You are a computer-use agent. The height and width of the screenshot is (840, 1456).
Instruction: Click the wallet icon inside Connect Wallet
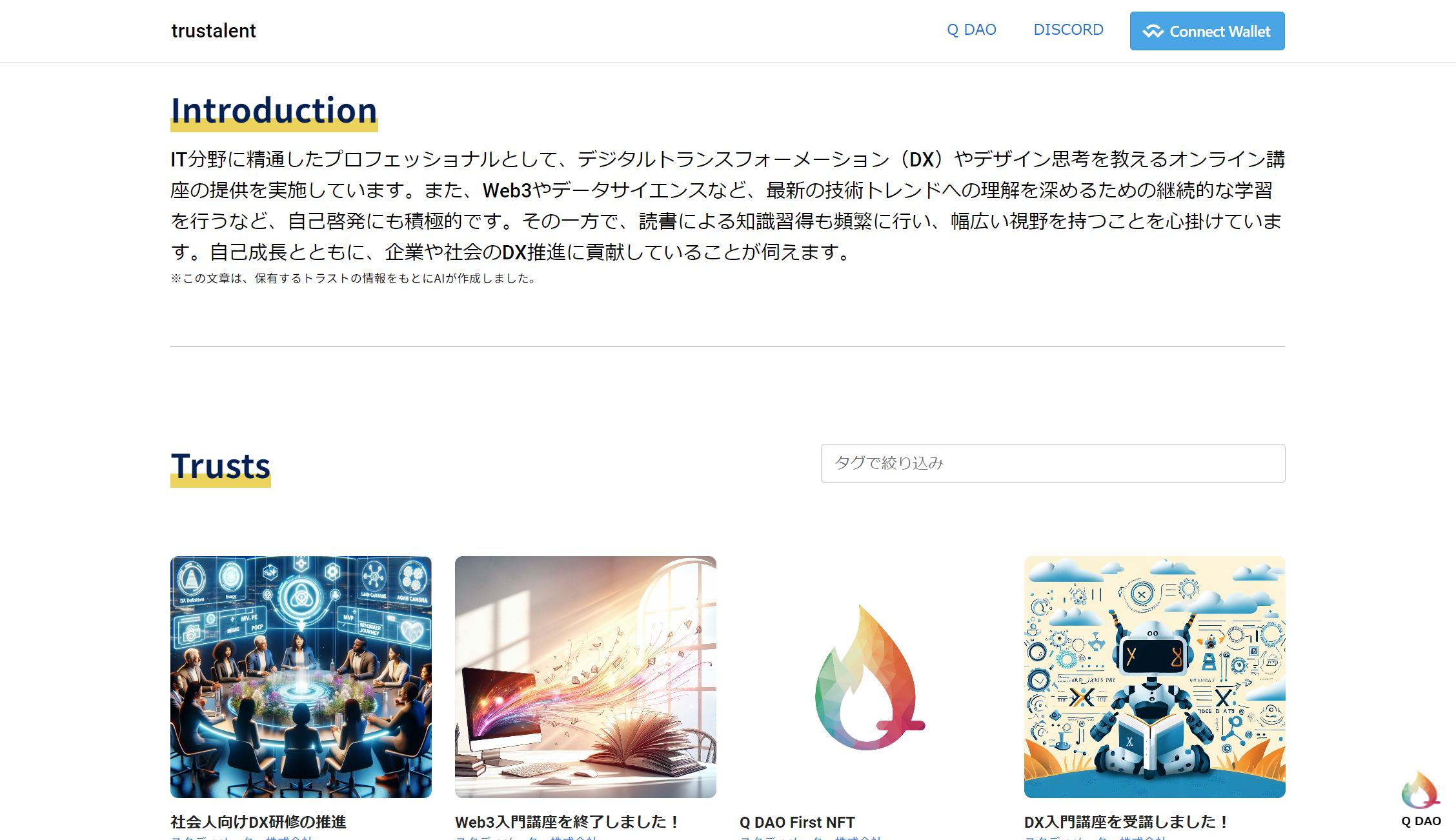(x=1153, y=31)
